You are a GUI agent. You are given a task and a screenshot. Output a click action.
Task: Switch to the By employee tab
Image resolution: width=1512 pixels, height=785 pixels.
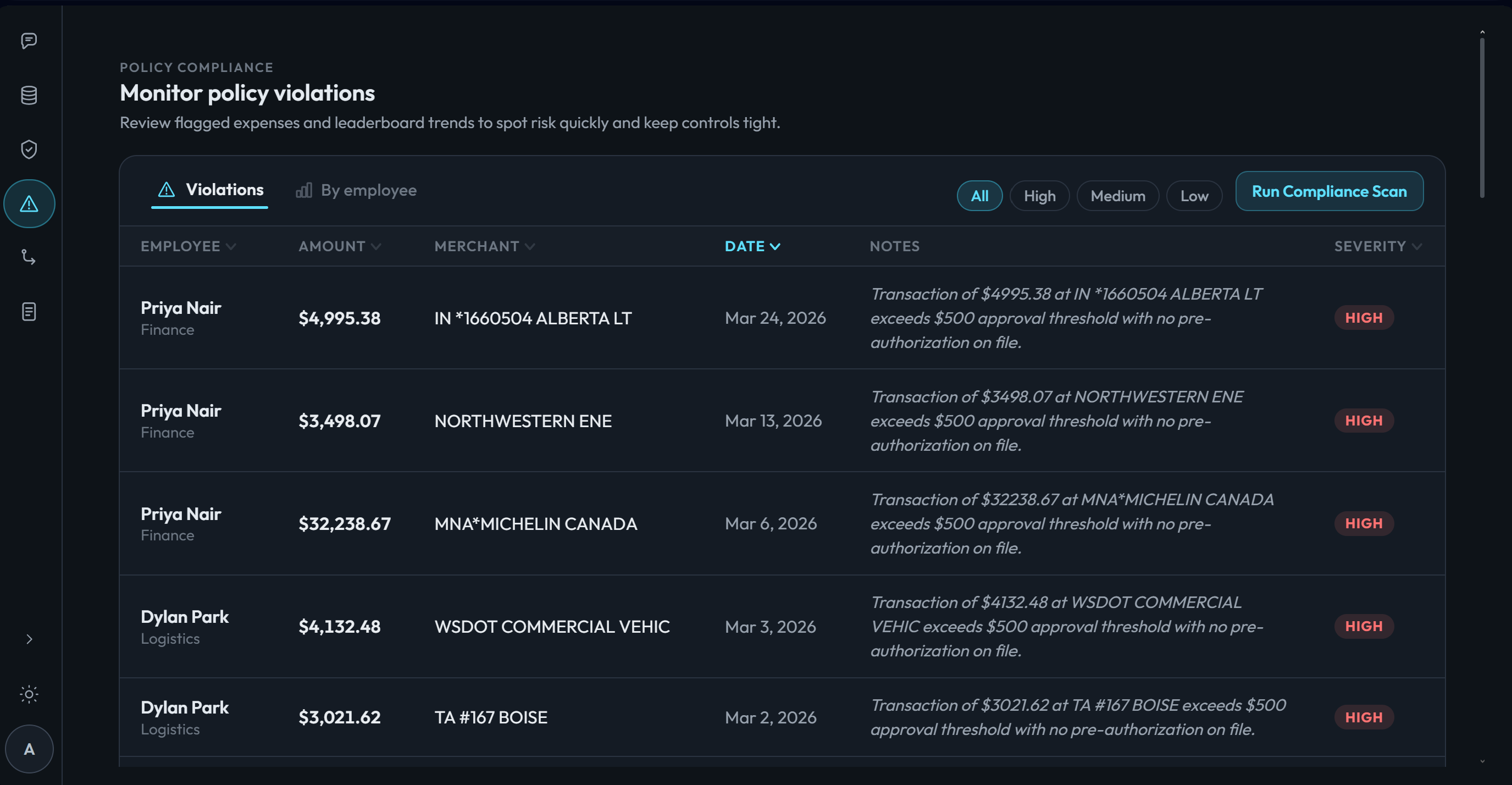click(356, 190)
